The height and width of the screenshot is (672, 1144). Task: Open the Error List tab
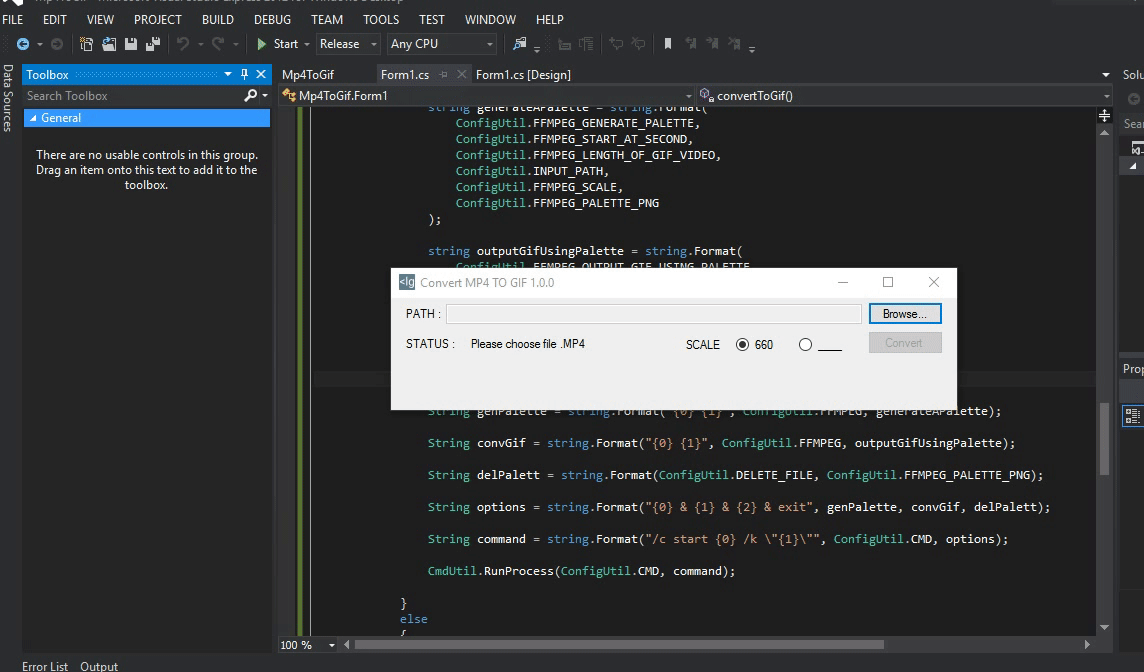coord(45,666)
